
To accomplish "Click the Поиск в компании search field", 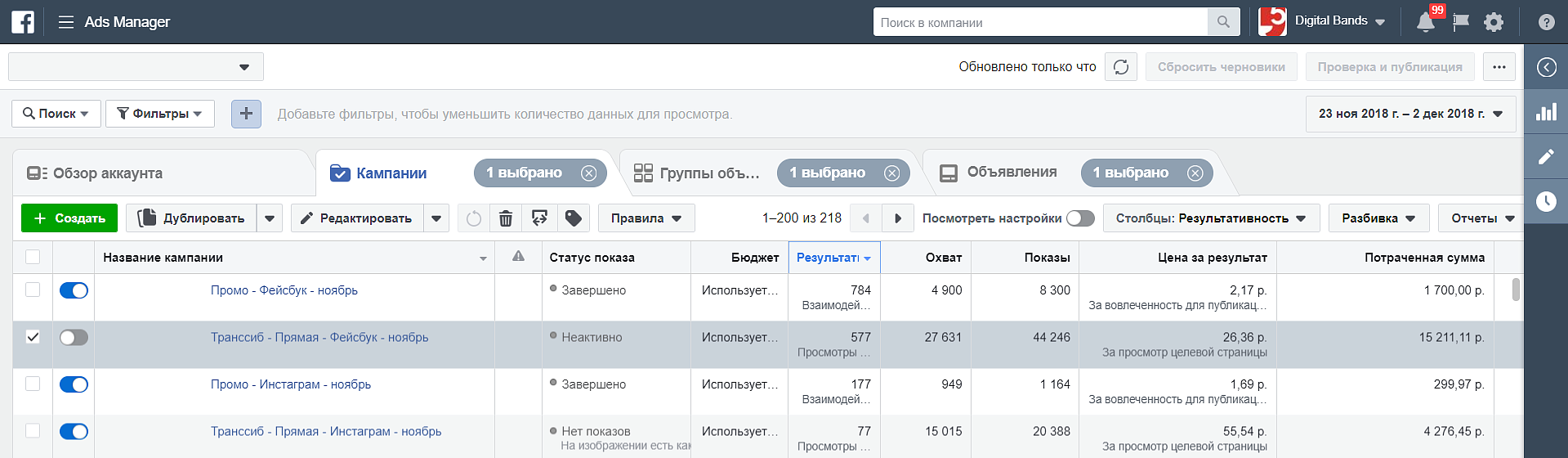I will [x=1040, y=22].
